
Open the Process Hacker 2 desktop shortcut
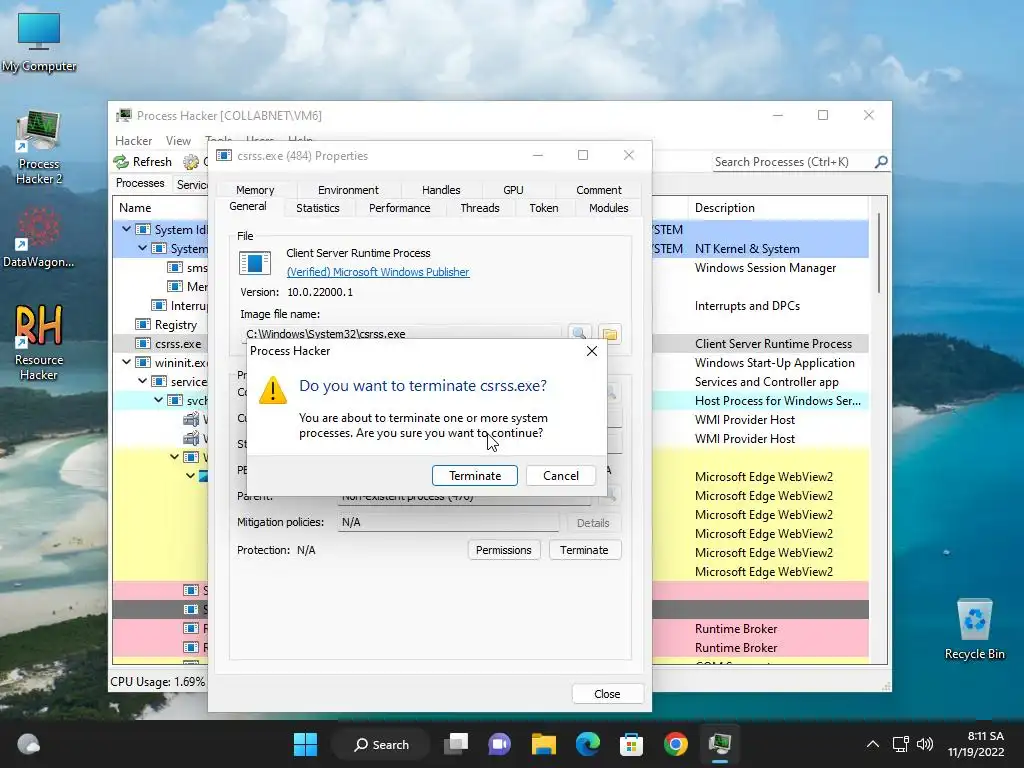click(x=39, y=148)
